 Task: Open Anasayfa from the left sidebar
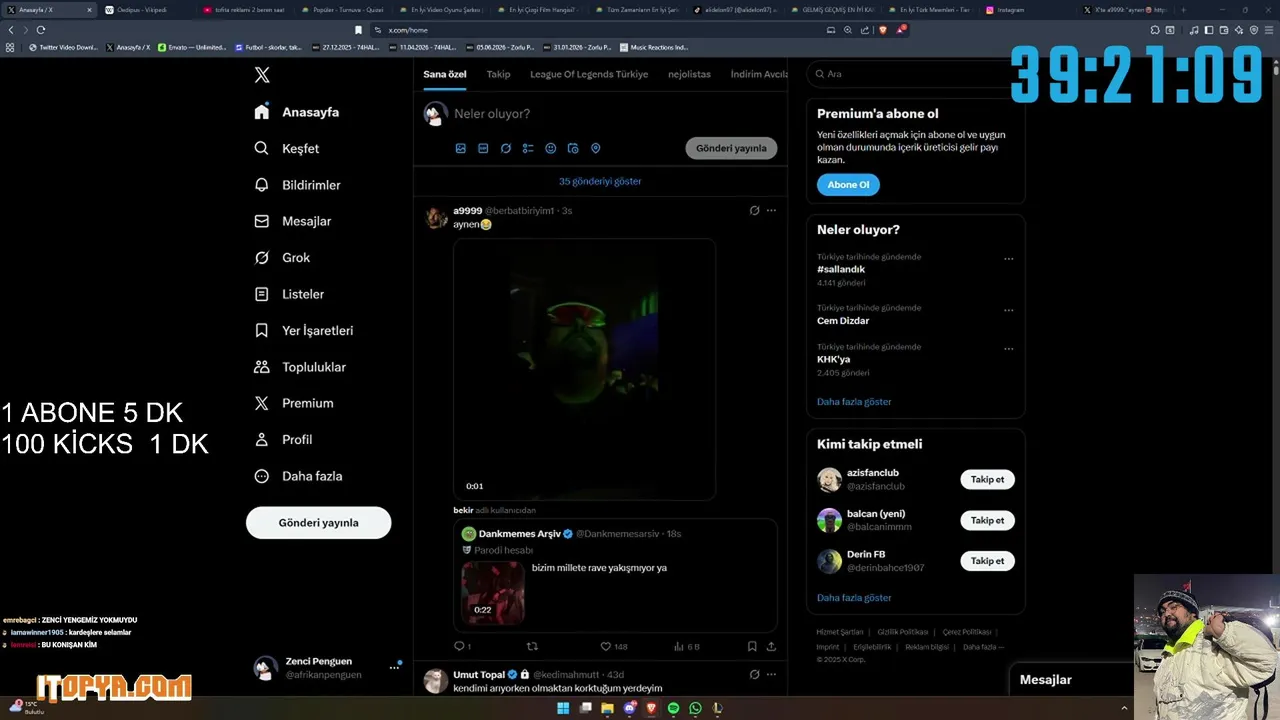pyautogui.click(x=297, y=112)
